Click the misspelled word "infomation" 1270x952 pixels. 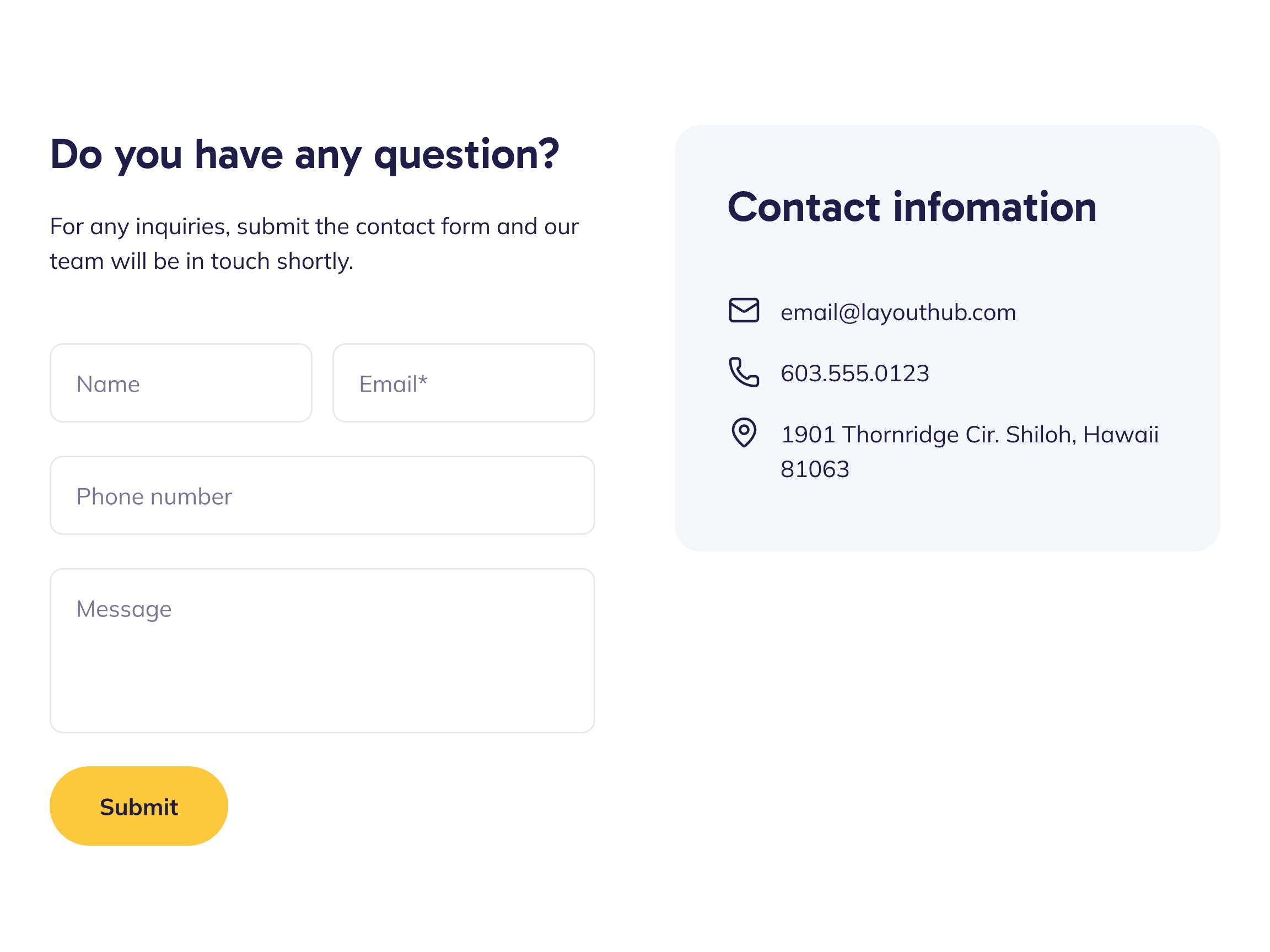[x=994, y=207]
